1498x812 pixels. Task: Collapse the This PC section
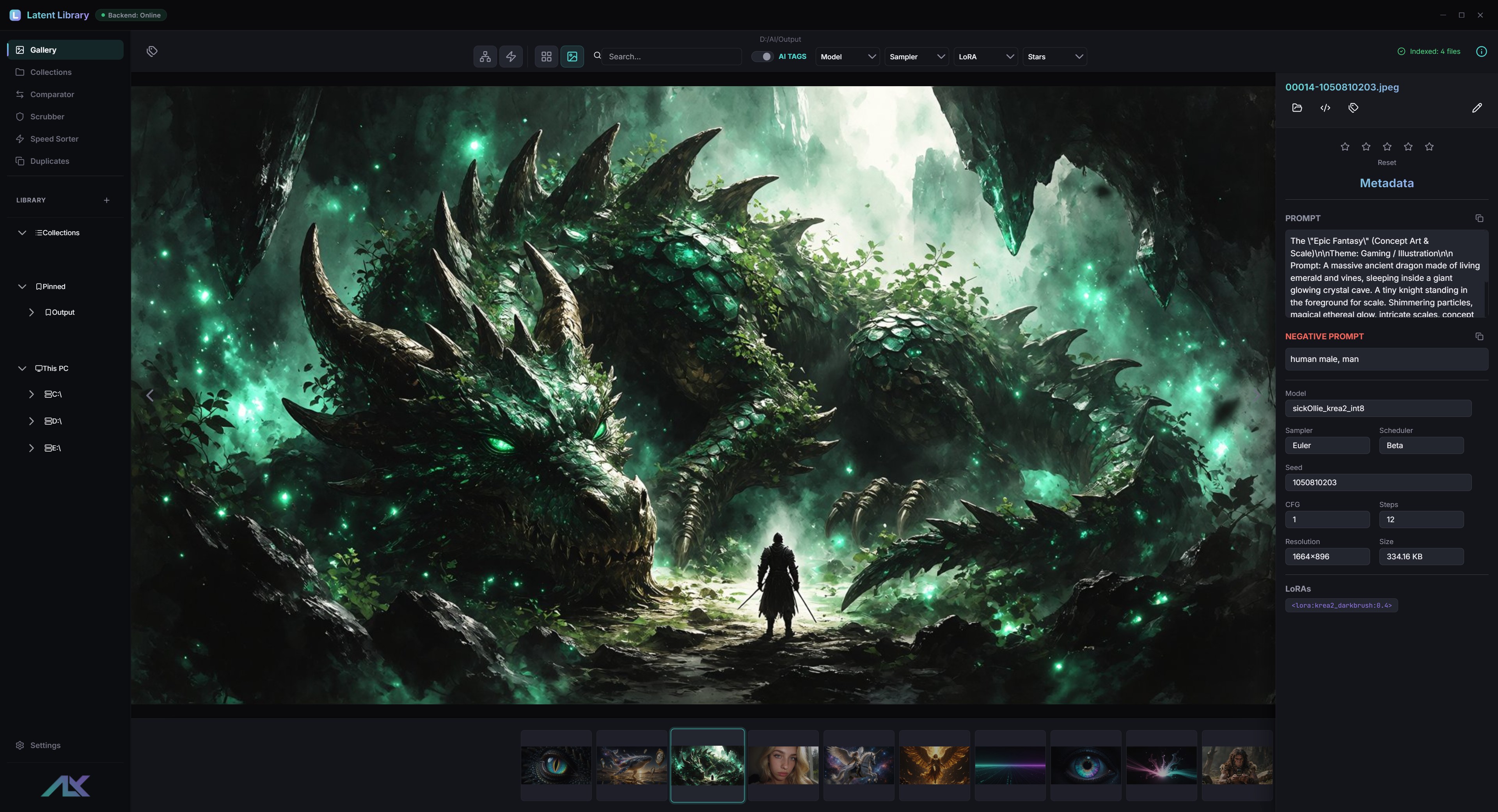click(x=22, y=369)
